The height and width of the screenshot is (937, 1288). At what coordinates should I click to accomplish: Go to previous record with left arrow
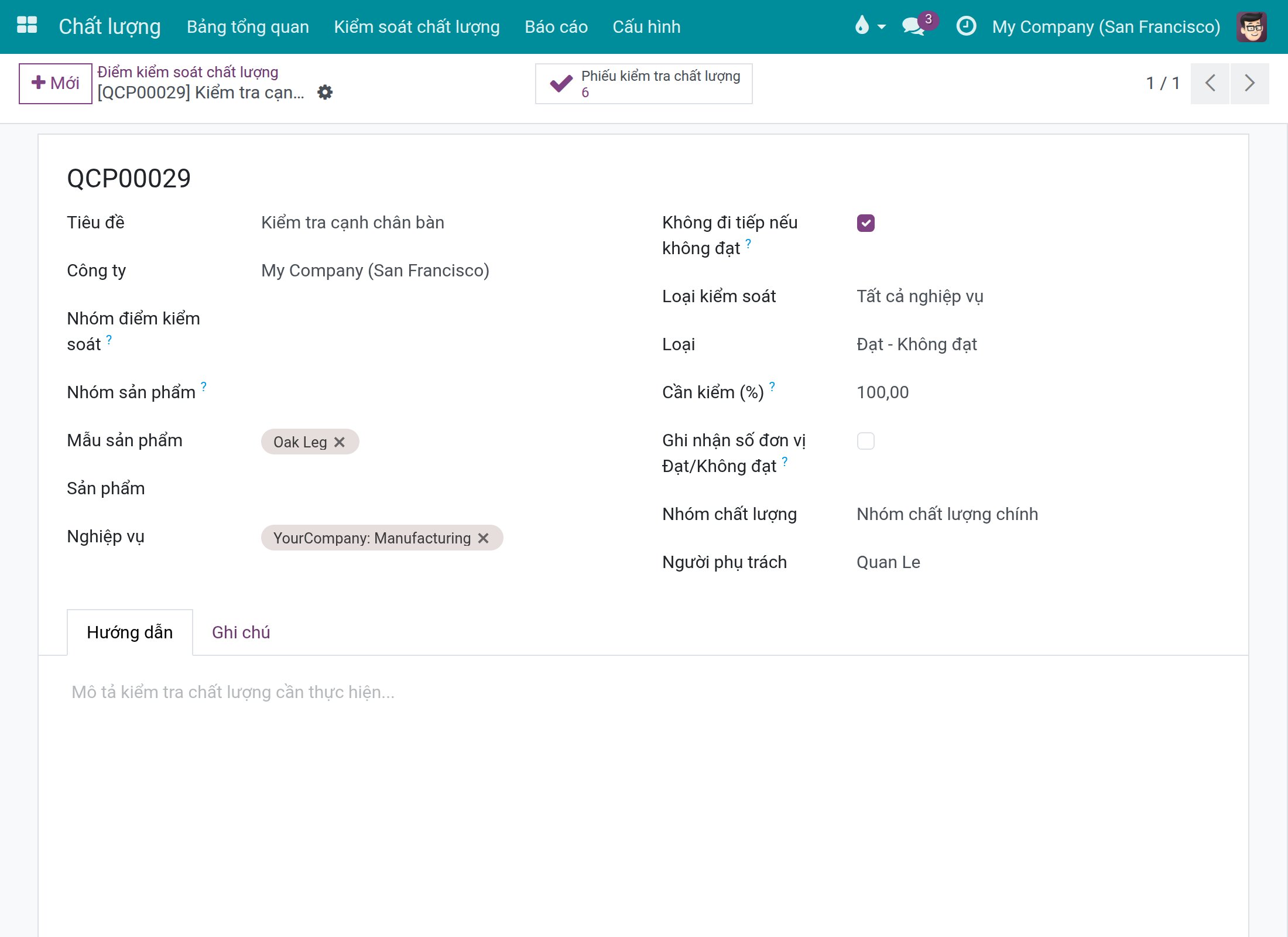click(x=1210, y=83)
